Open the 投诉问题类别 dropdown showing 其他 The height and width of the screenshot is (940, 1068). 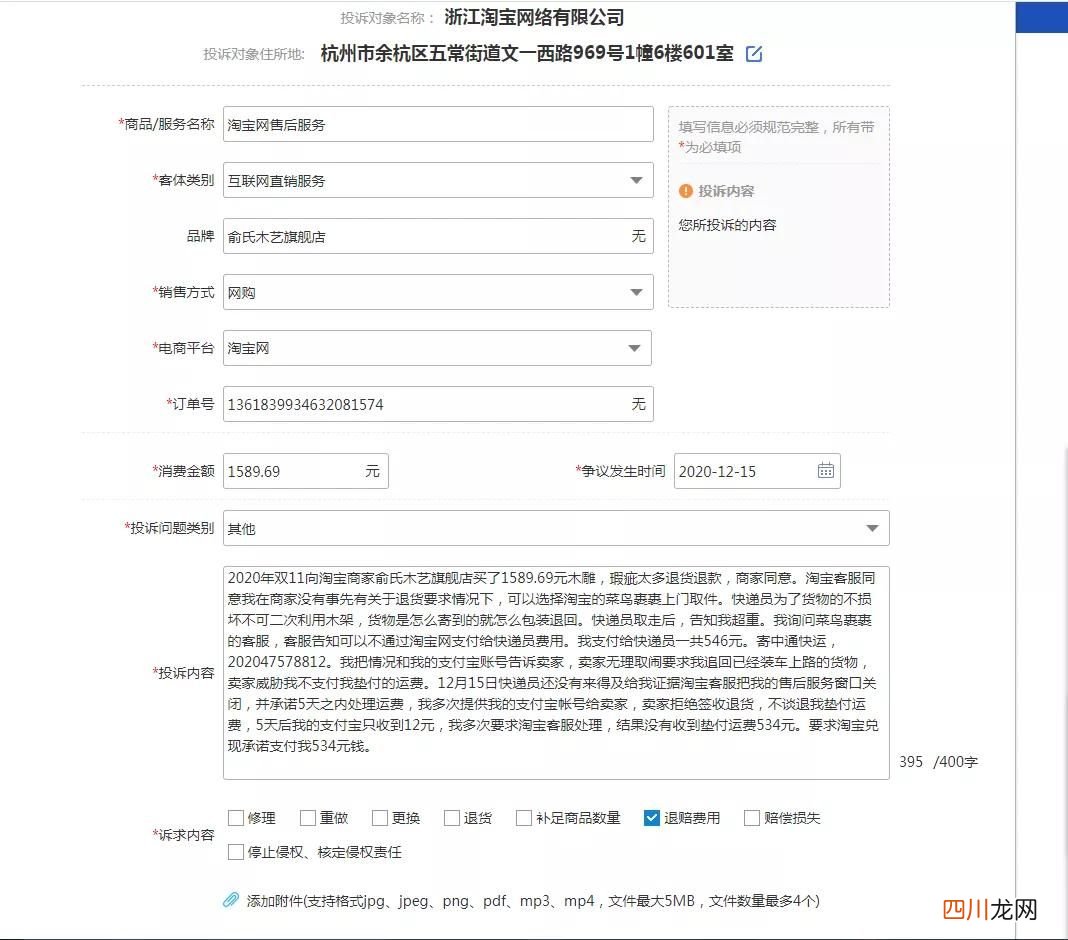coord(556,528)
